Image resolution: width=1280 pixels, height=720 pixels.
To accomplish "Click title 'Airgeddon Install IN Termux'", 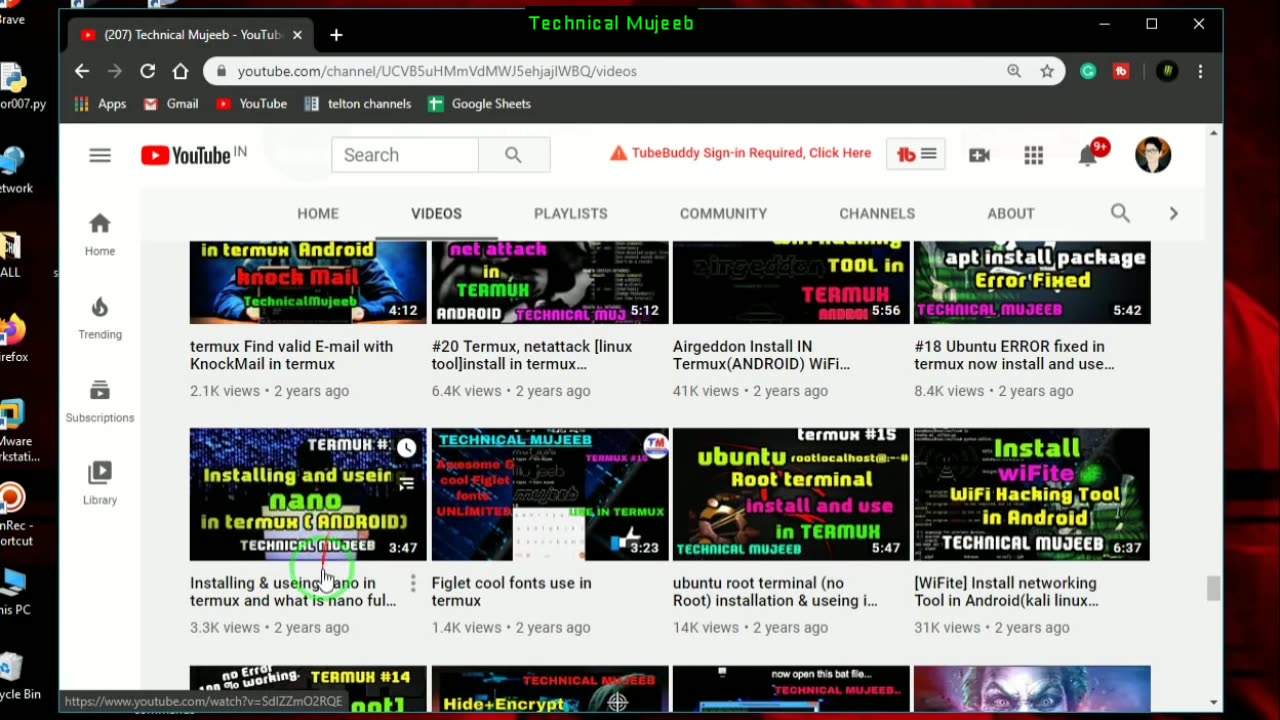I will point(761,355).
